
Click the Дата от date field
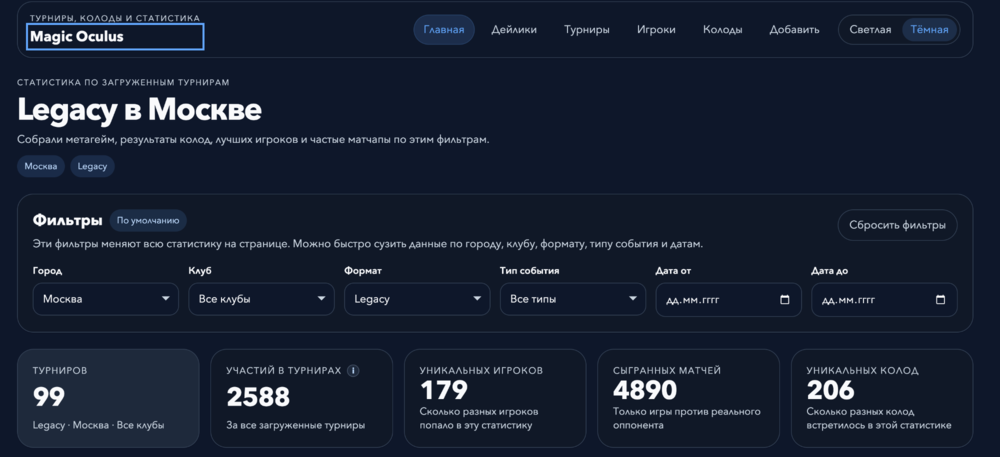pos(728,300)
